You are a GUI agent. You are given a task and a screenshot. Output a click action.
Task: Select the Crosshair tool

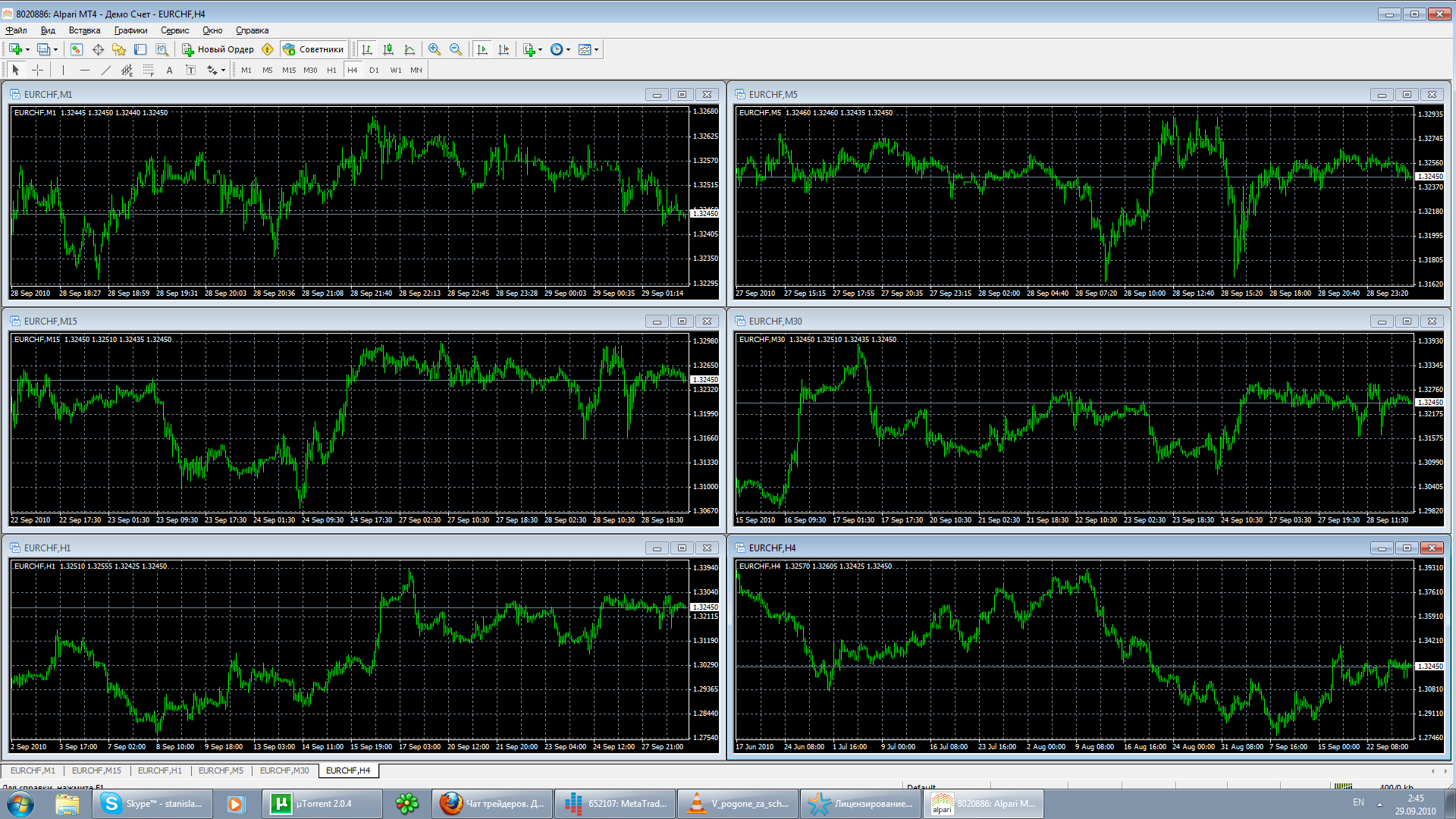37,70
